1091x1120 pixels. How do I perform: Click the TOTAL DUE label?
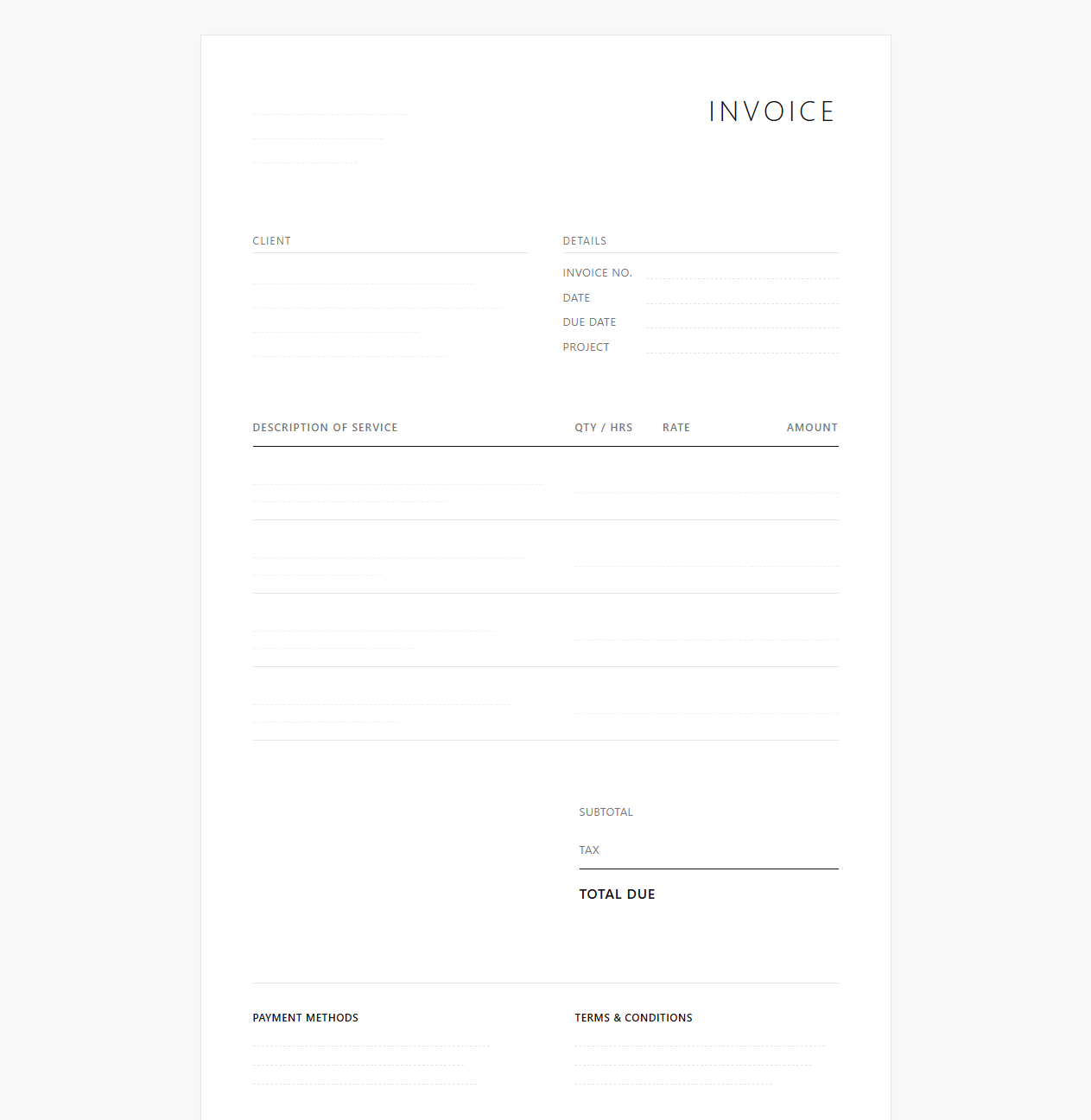[x=617, y=894]
